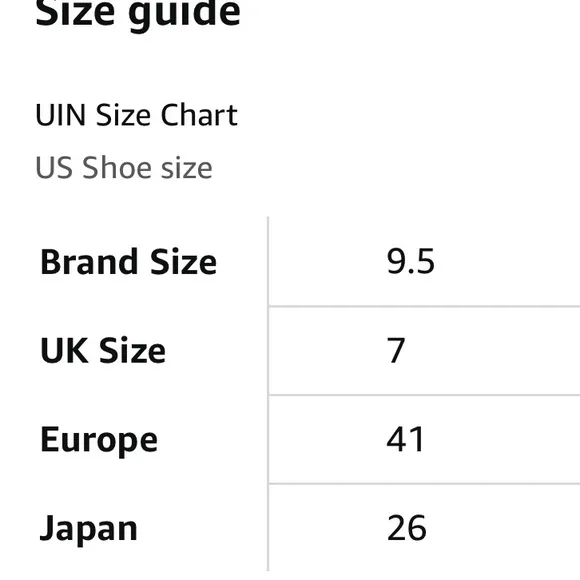The width and height of the screenshot is (580, 580).
Task: Click the line under the 7 cell
Action: (x=424, y=395)
